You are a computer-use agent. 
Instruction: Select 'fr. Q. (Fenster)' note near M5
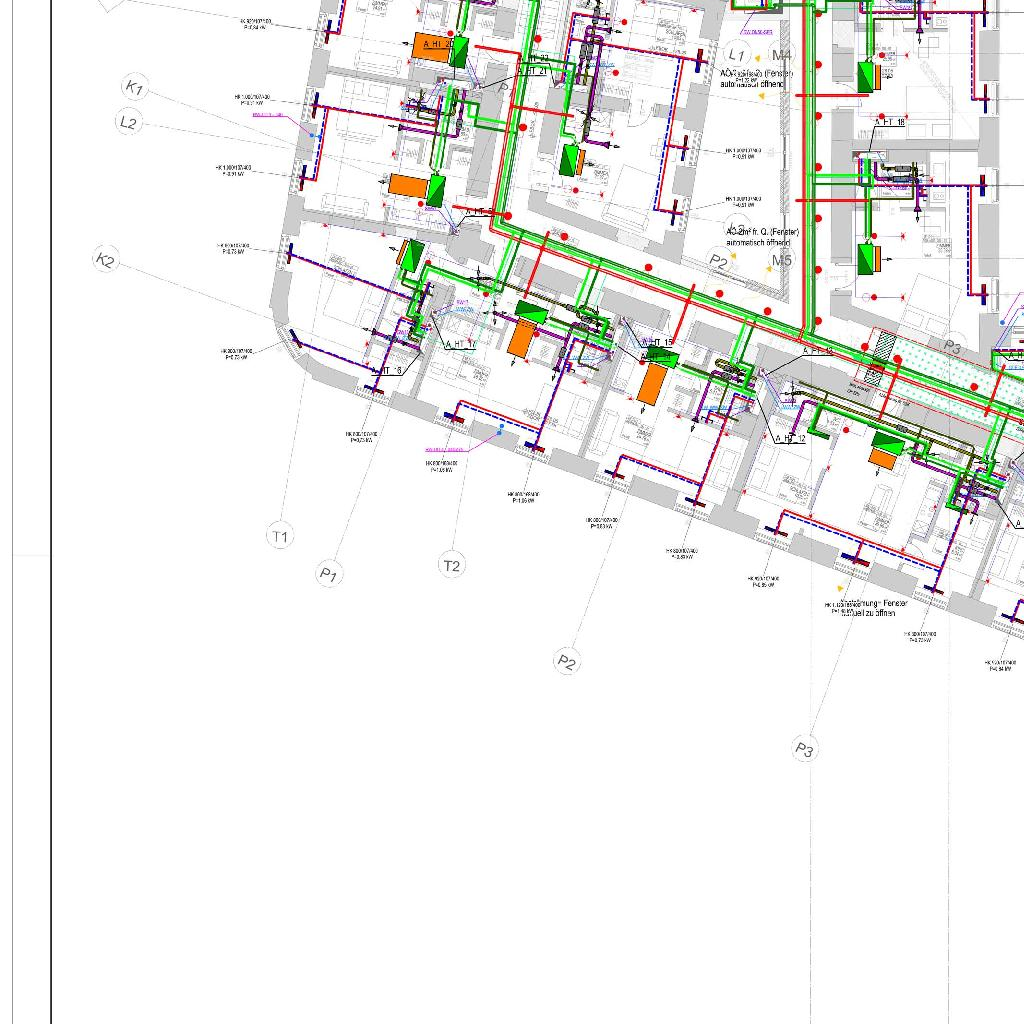click(775, 232)
